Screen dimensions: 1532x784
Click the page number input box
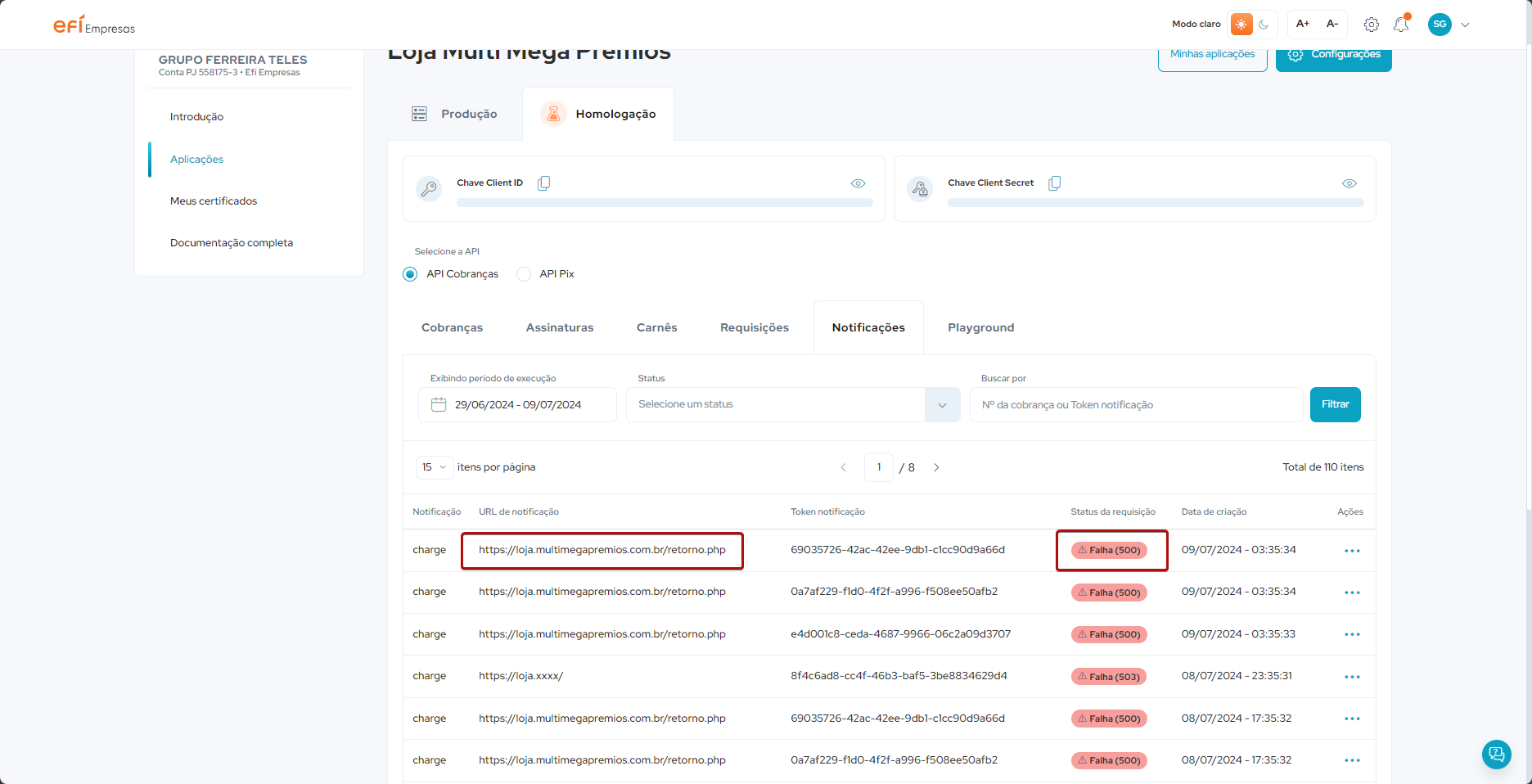click(x=879, y=467)
